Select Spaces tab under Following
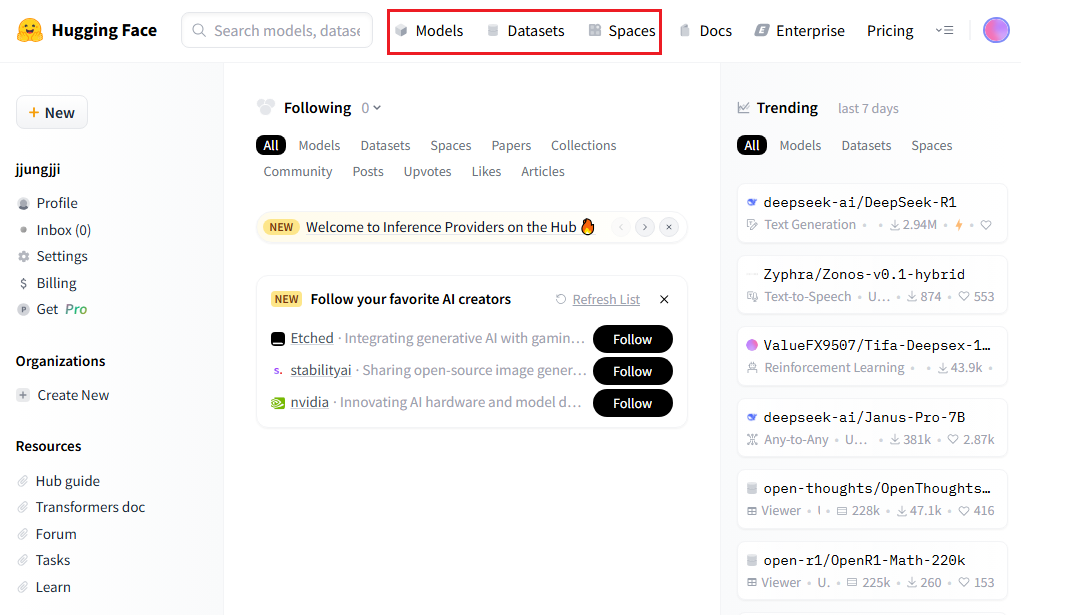Screen dimensions: 1071x615 pyautogui.click(x=451, y=146)
